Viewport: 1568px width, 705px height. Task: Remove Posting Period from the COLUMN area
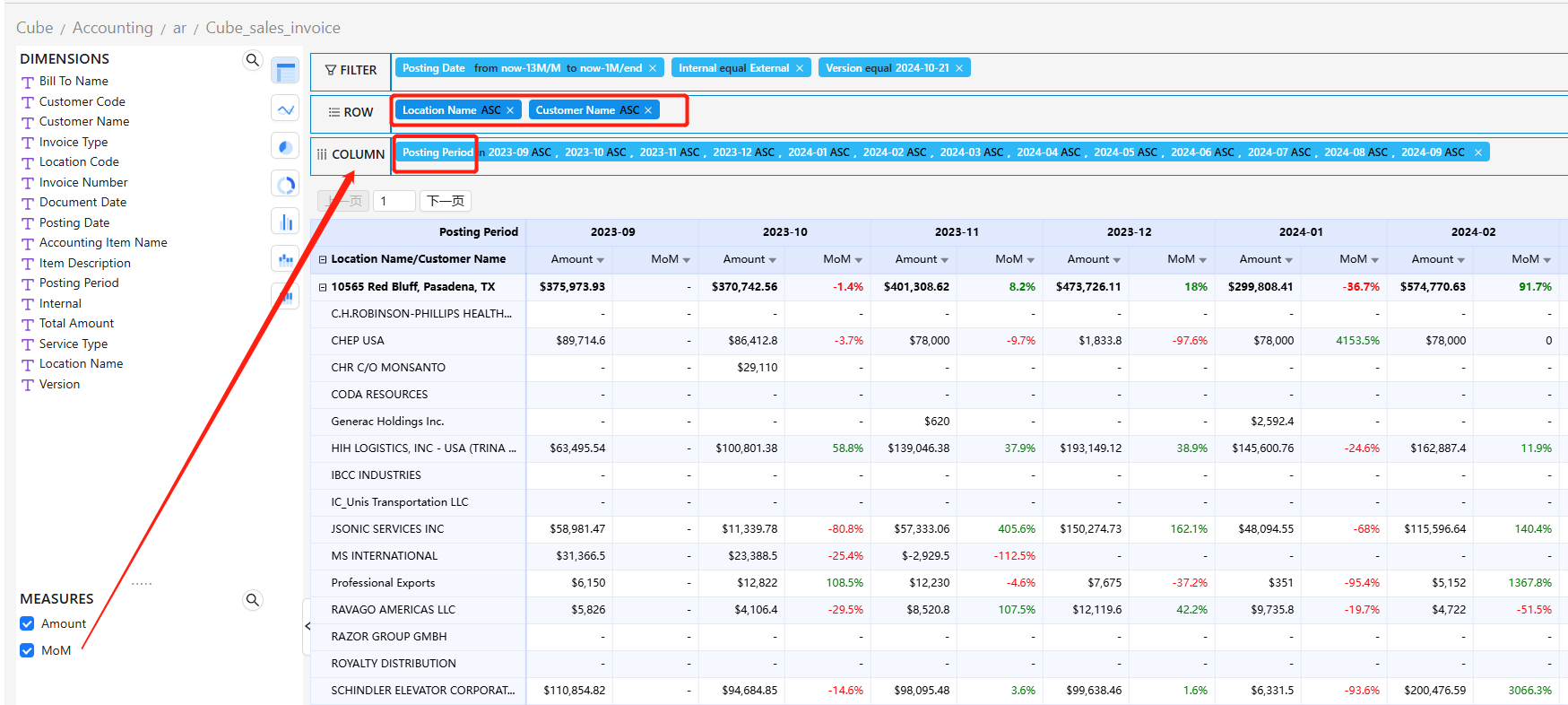point(1478,152)
